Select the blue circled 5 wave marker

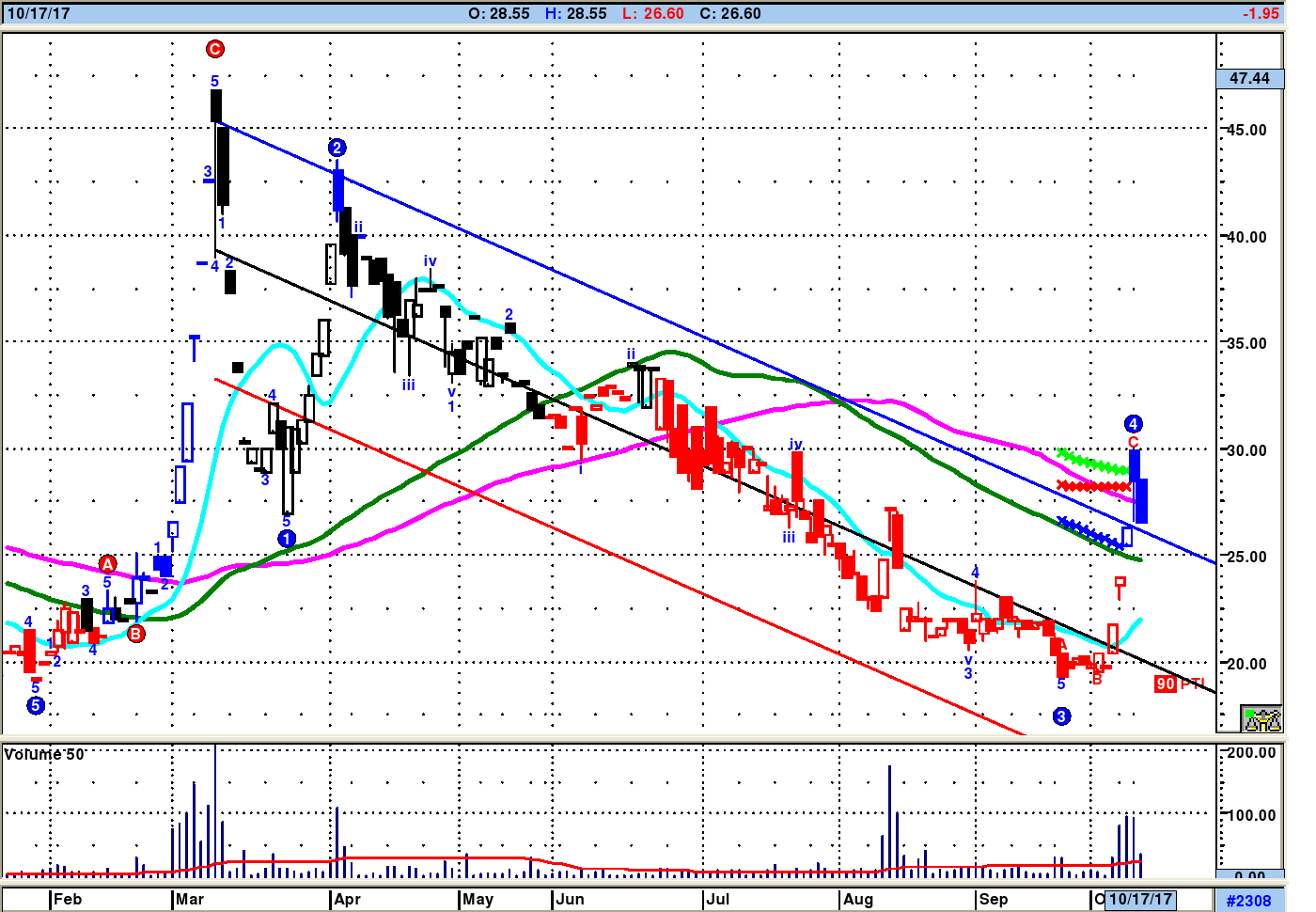pyautogui.click(x=36, y=705)
